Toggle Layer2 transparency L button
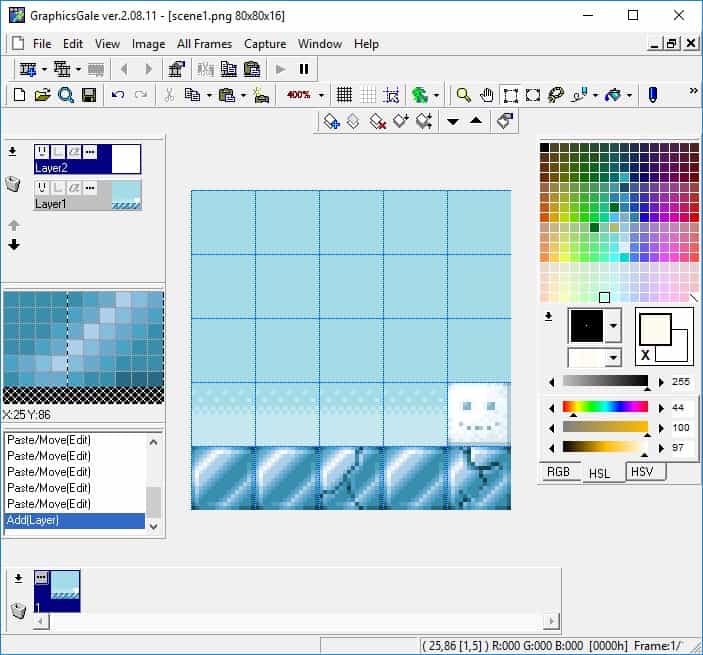703x655 pixels. [x=58, y=152]
